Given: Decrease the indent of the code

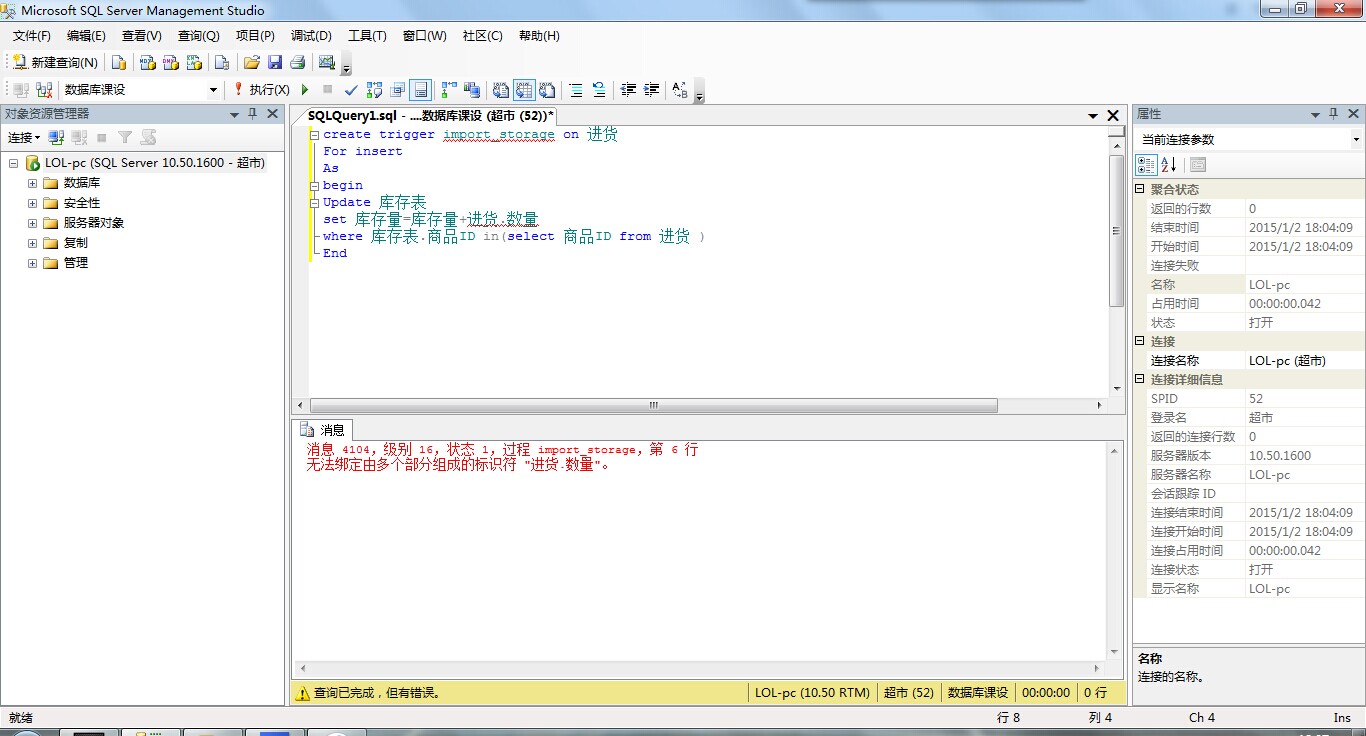Looking at the screenshot, I should click(x=628, y=90).
